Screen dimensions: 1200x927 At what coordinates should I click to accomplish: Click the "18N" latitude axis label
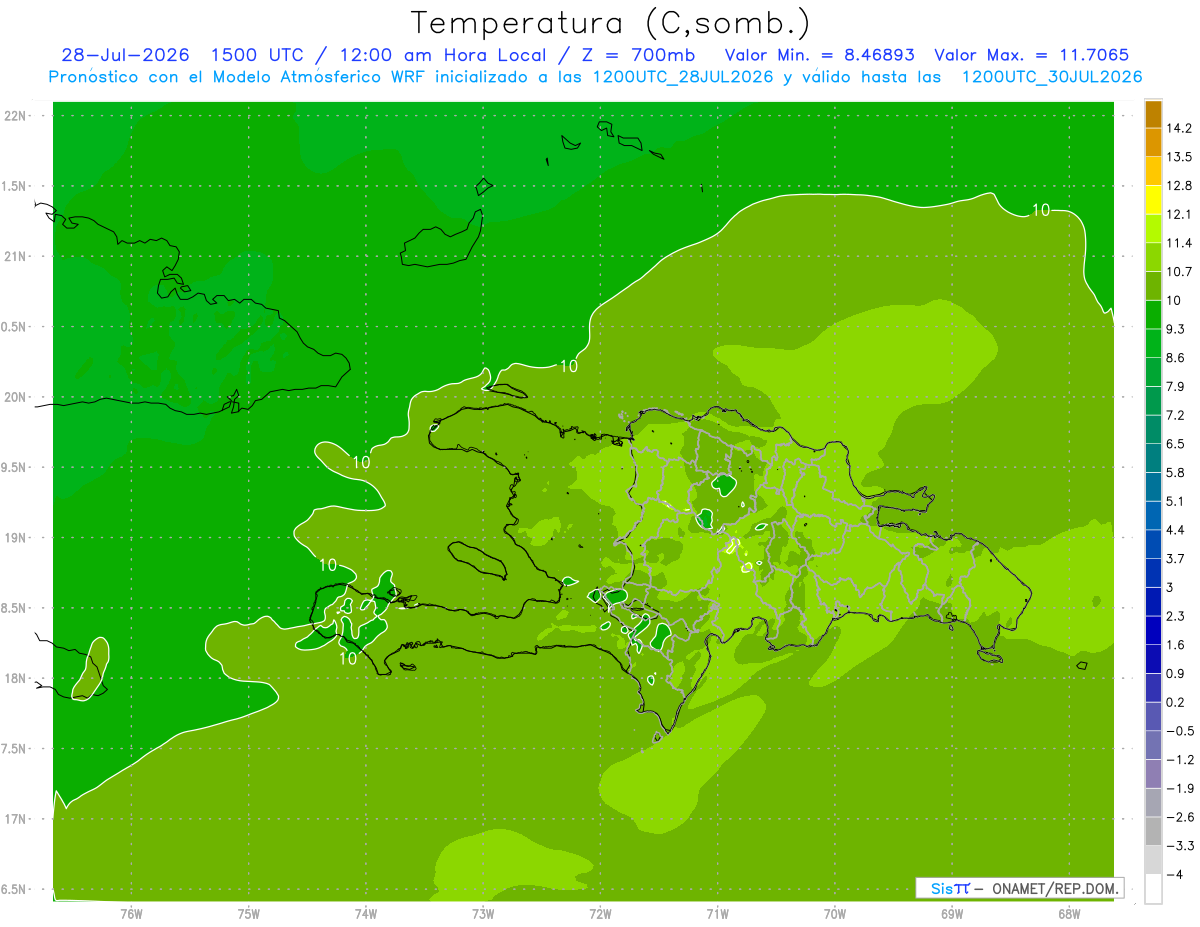coord(14,678)
